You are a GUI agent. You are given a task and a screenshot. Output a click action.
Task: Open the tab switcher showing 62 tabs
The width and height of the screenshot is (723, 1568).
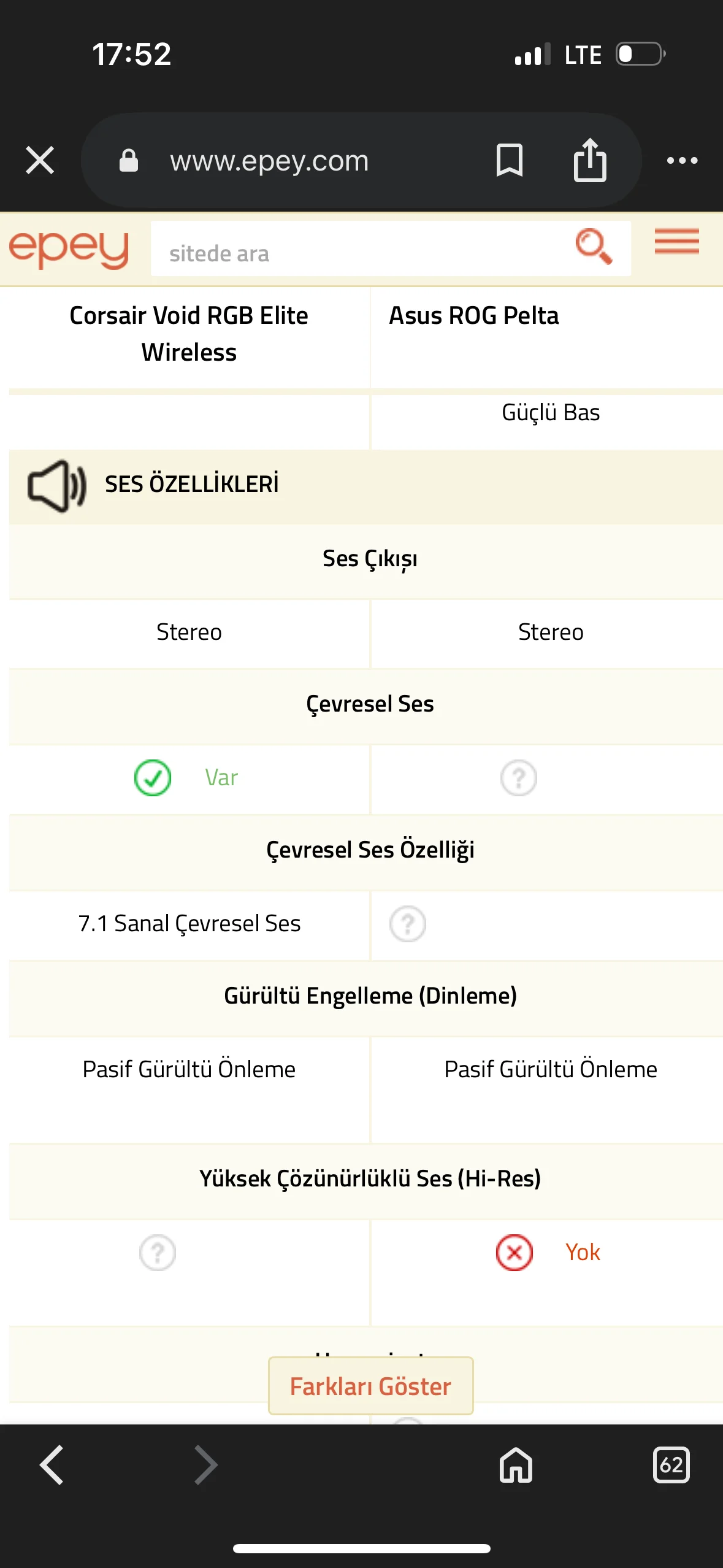[671, 1465]
